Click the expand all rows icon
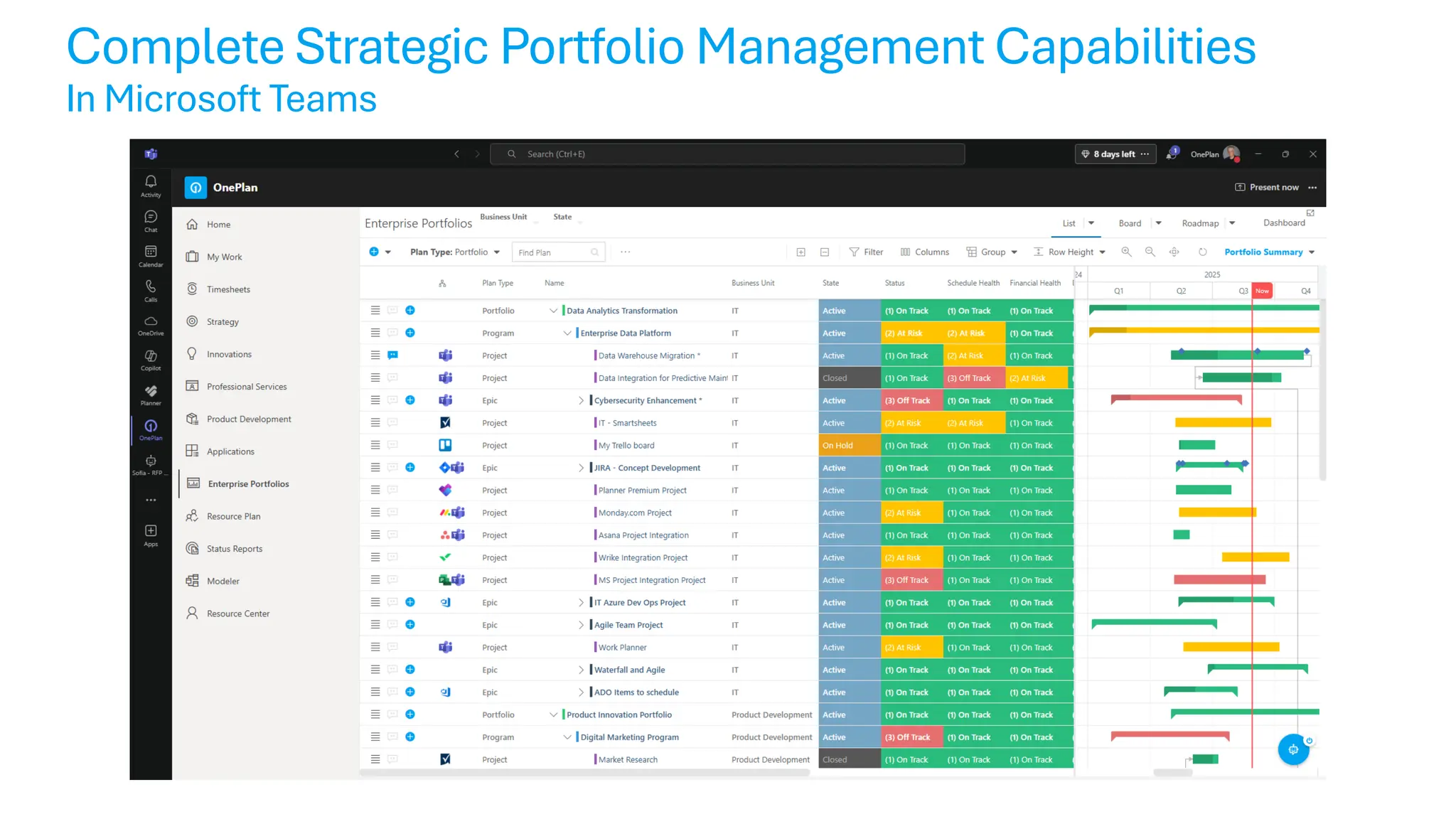The image size is (1456, 819). 801,252
